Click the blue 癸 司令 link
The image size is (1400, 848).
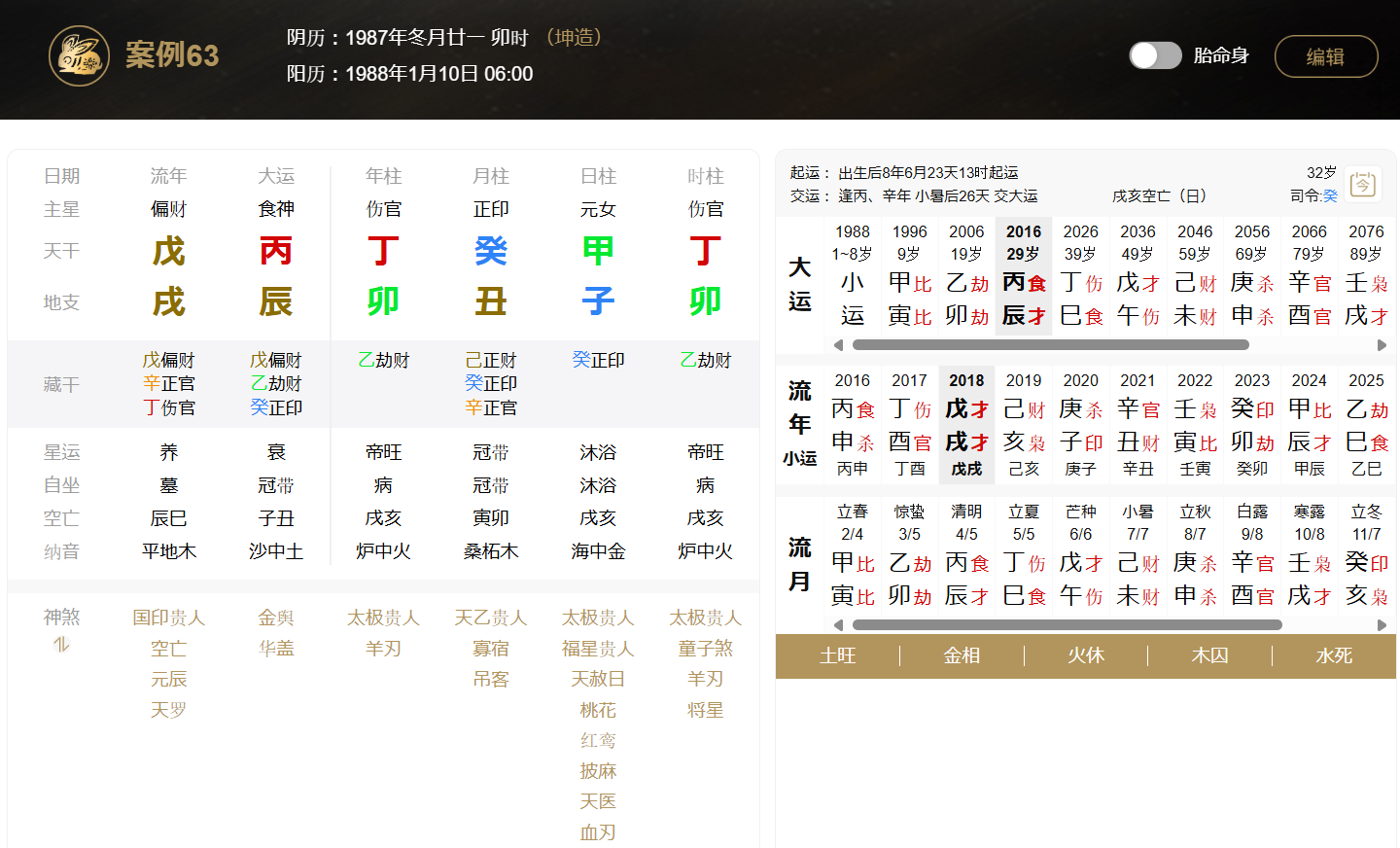[1330, 195]
